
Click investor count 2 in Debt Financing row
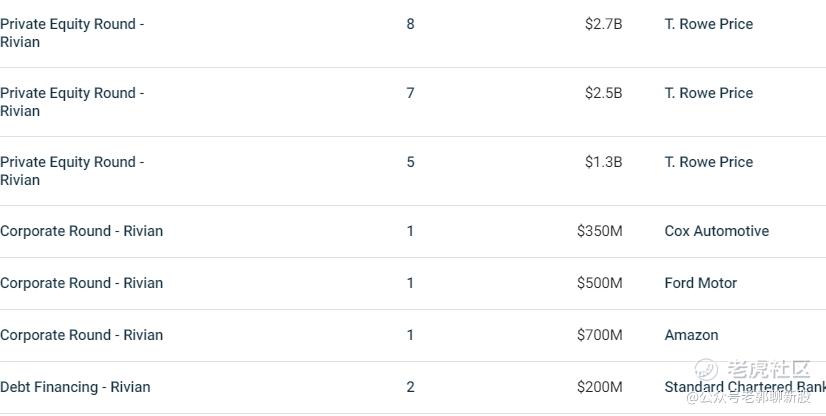pyautogui.click(x=410, y=387)
